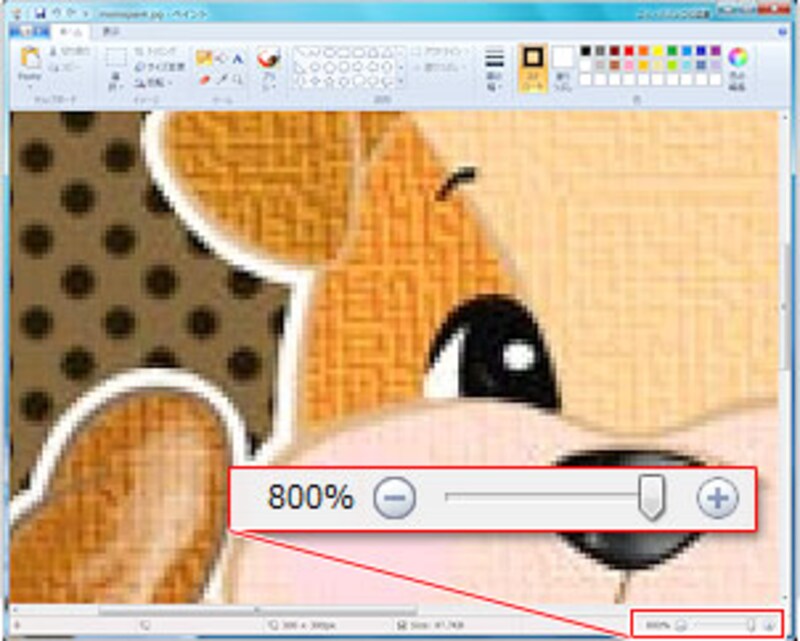Select the Color picker eyedropper tool
The height and width of the screenshot is (641, 800).
(x=222, y=80)
